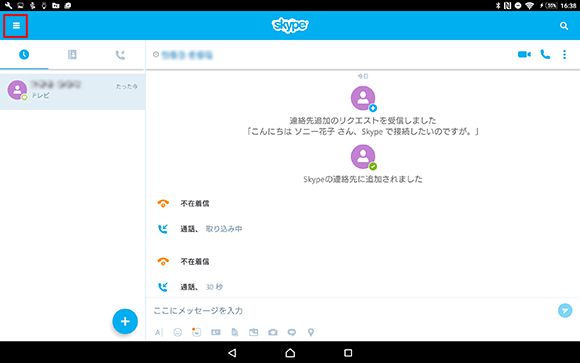Start a video call

coord(524,54)
